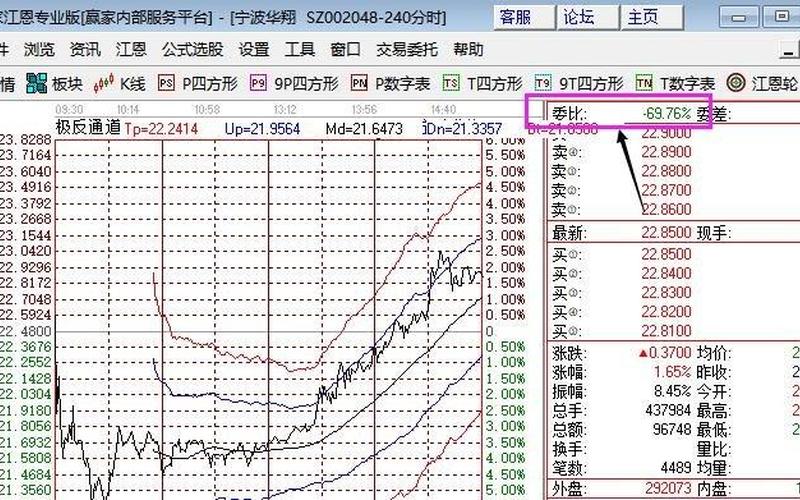
Task: Open the 江恩 menu
Action: click(x=131, y=49)
